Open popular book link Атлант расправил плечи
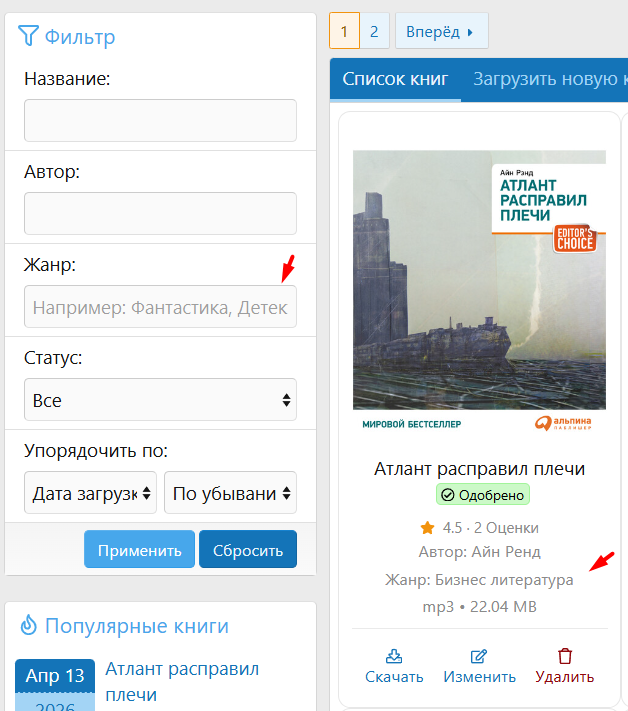The image size is (628, 711). 182,682
